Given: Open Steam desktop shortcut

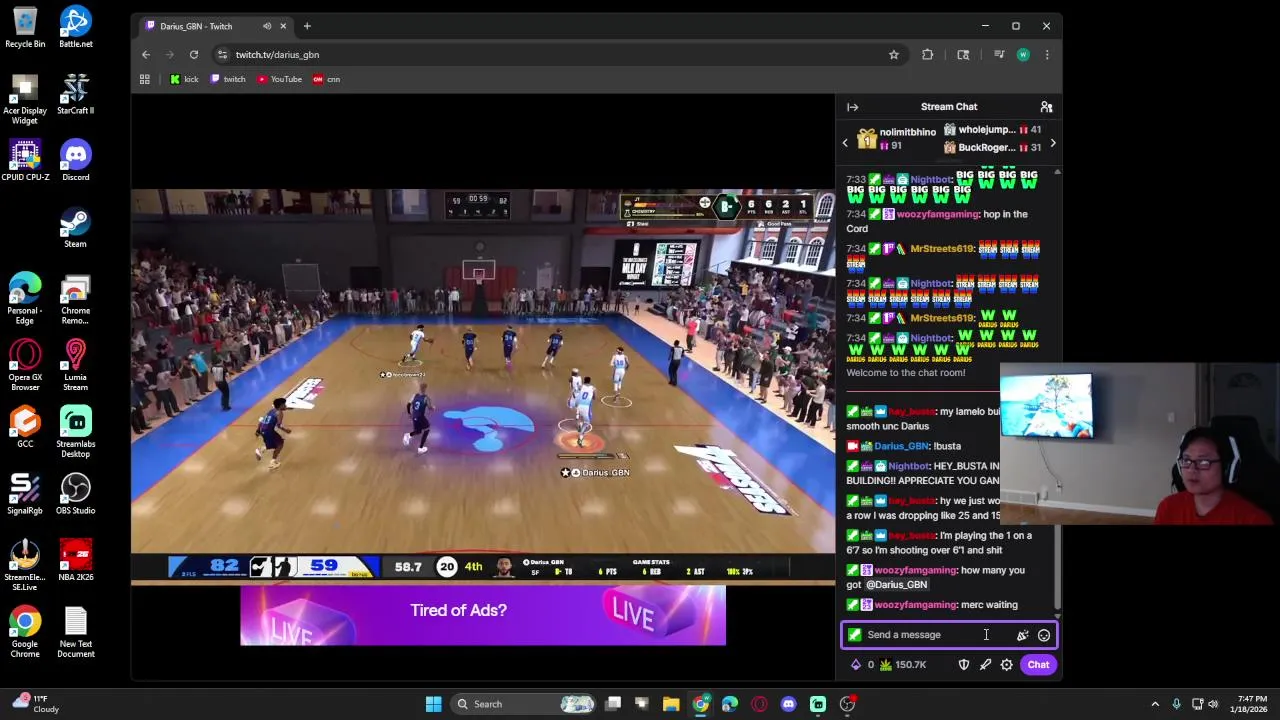Looking at the screenshot, I should [x=76, y=227].
